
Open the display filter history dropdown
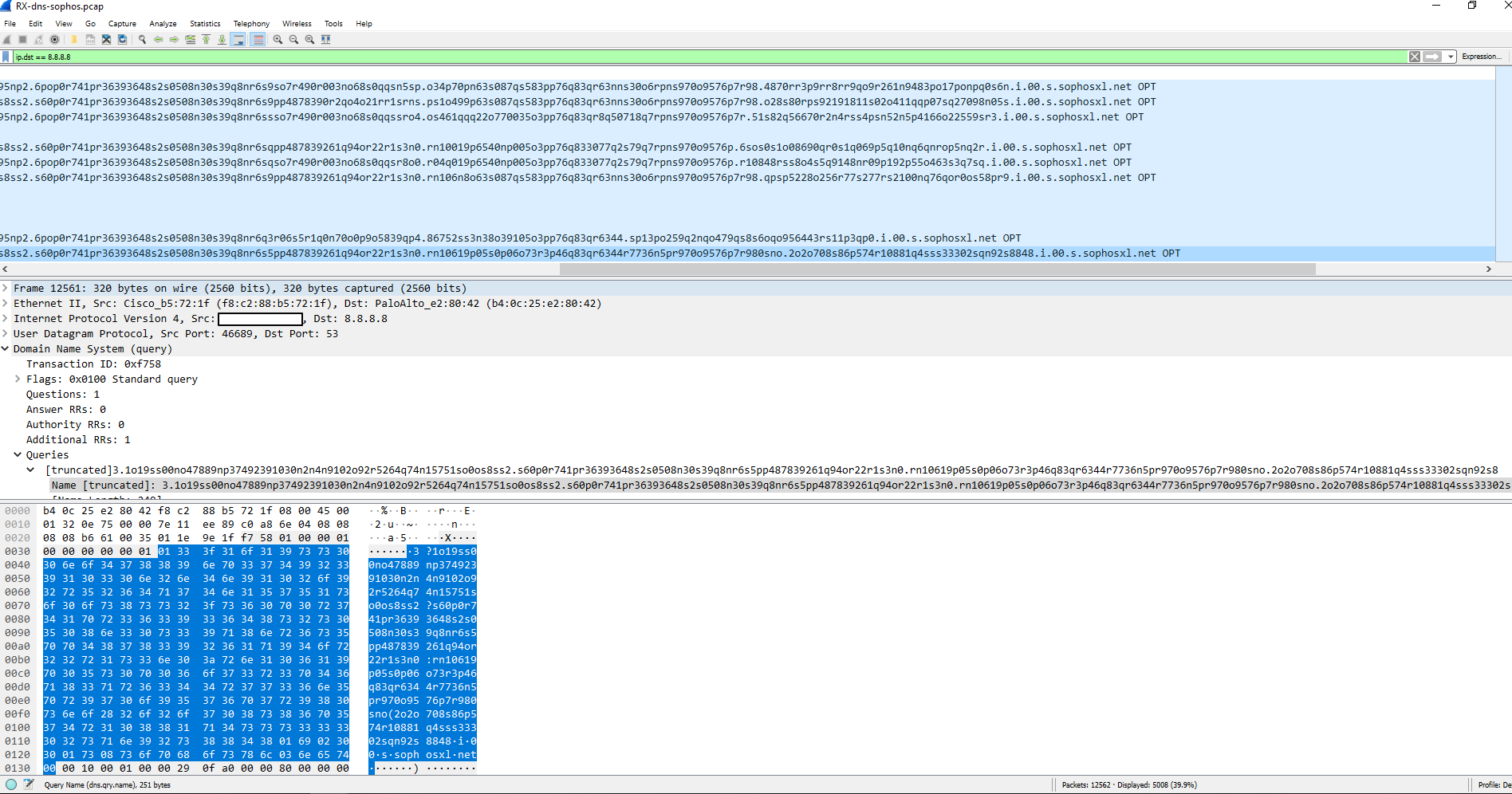click(1451, 57)
